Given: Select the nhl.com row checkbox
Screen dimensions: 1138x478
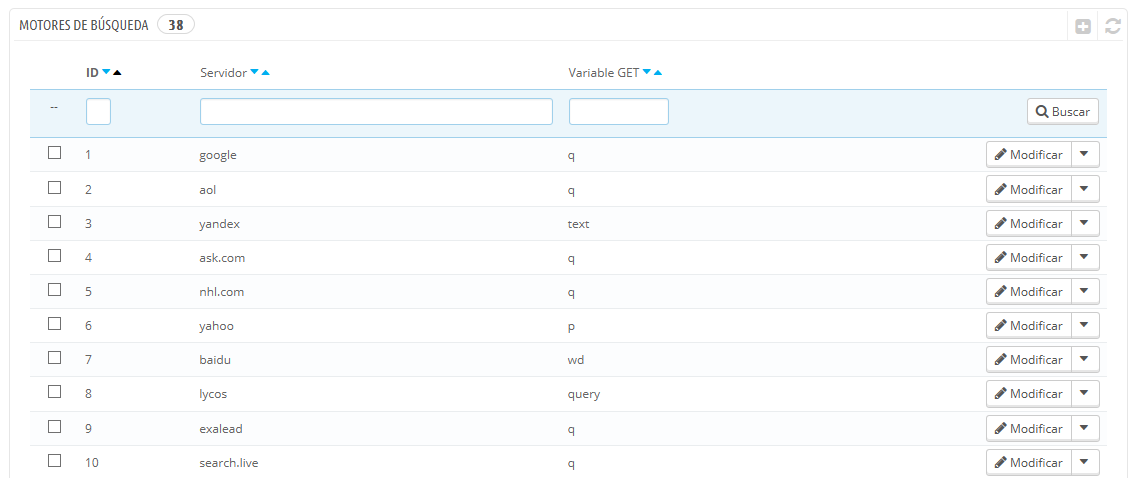Looking at the screenshot, I should tap(54, 289).
